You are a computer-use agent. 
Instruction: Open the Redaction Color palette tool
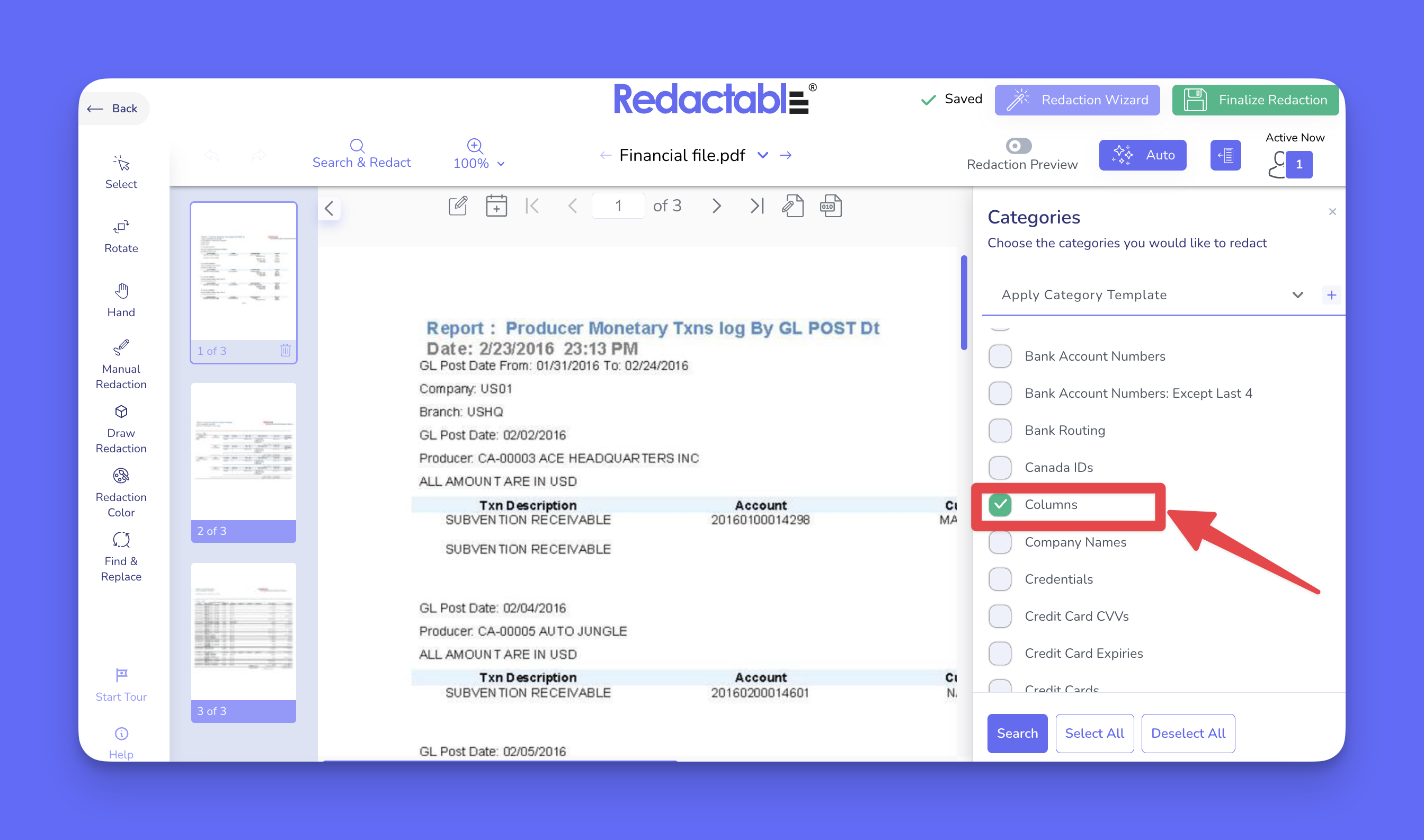(121, 492)
